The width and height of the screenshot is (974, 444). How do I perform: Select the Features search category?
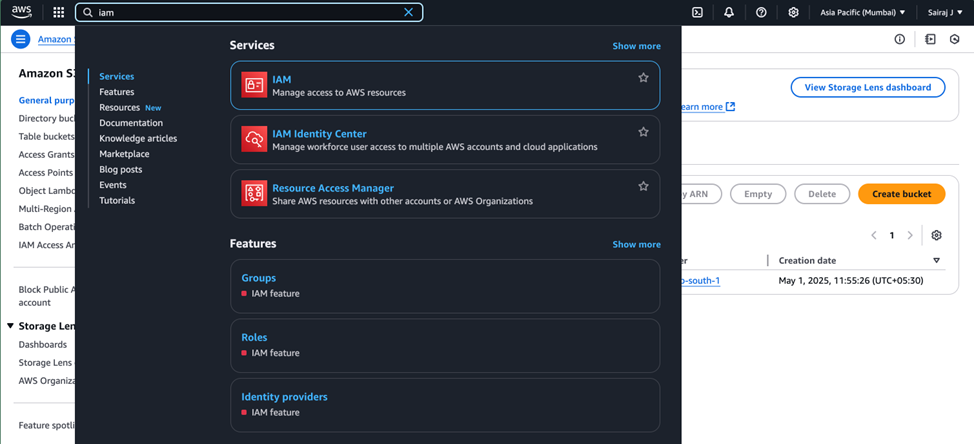(x=117, y=92)
